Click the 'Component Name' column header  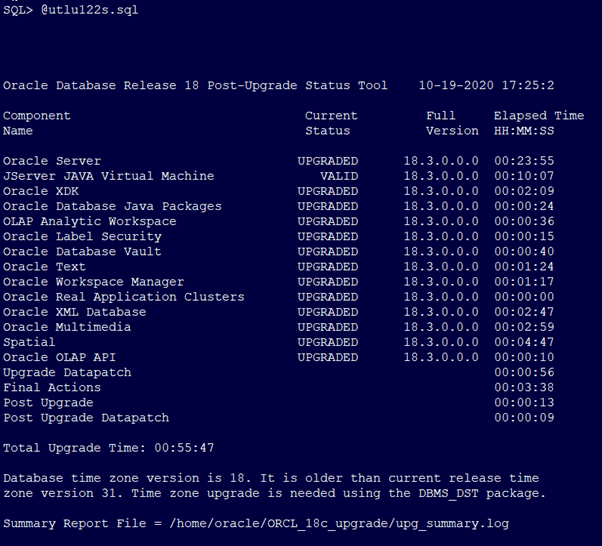[x=37, y=123]
